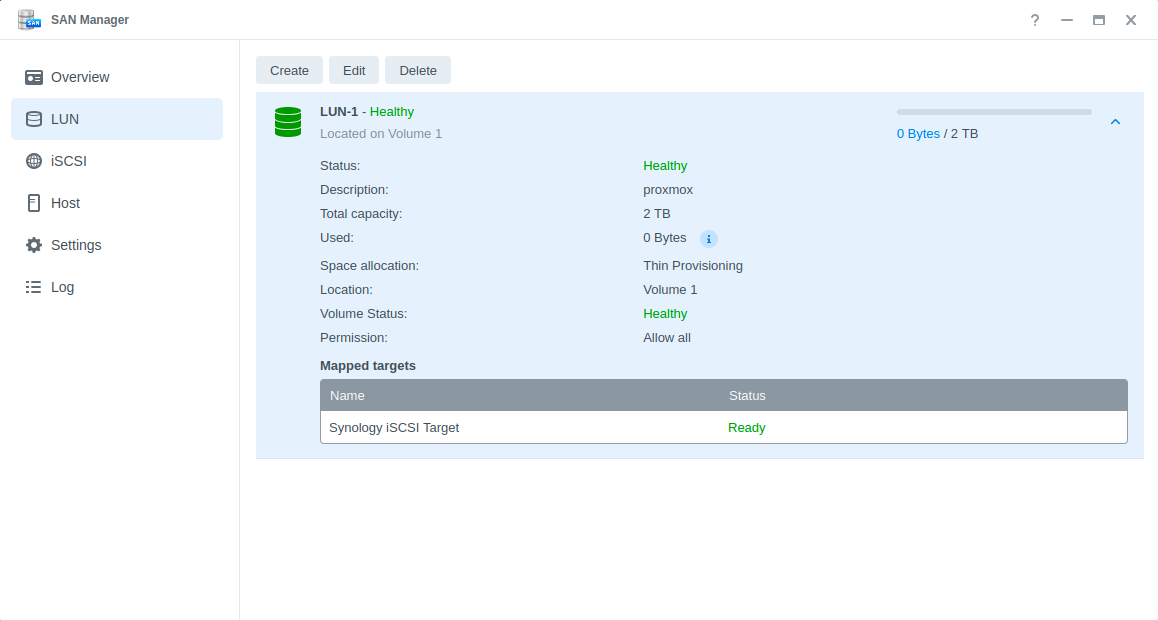This screenshot has height=620, width=1158.
Task: Click the LUN cylinder icon in sidebar
Action: pyautogui.click(x=34, y=119)
